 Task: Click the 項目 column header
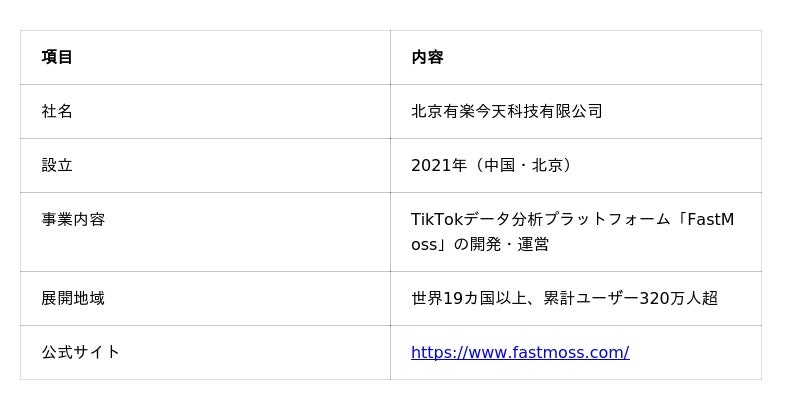(57, 57)
